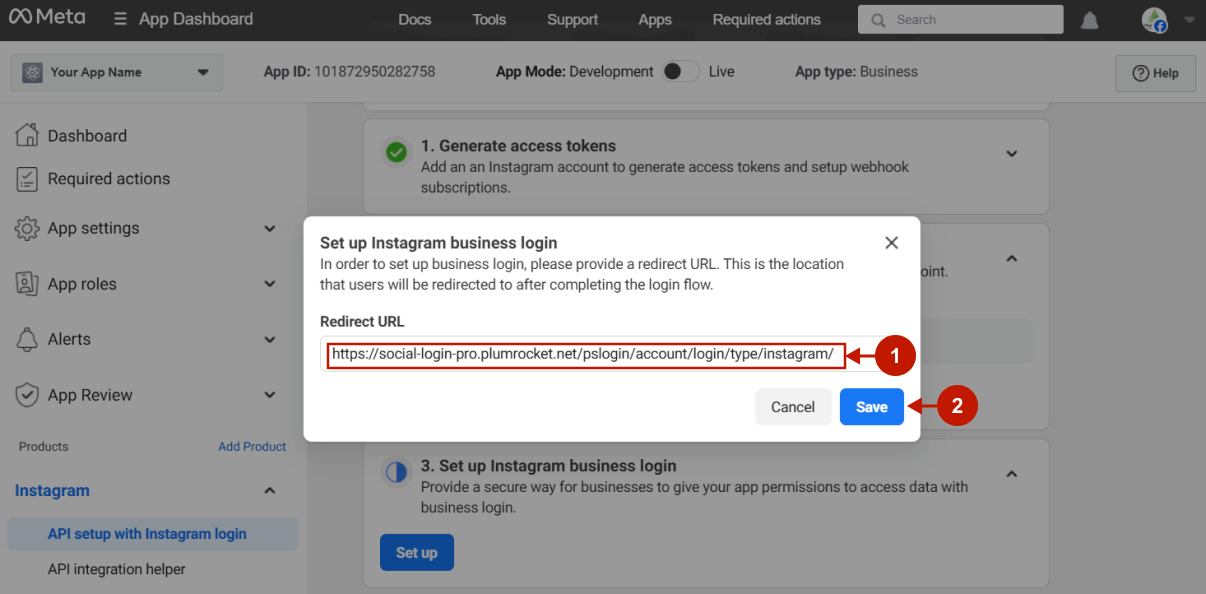Open the account dropdown arrow next to avatar

pyautogui.click(x=1188, y=19)
